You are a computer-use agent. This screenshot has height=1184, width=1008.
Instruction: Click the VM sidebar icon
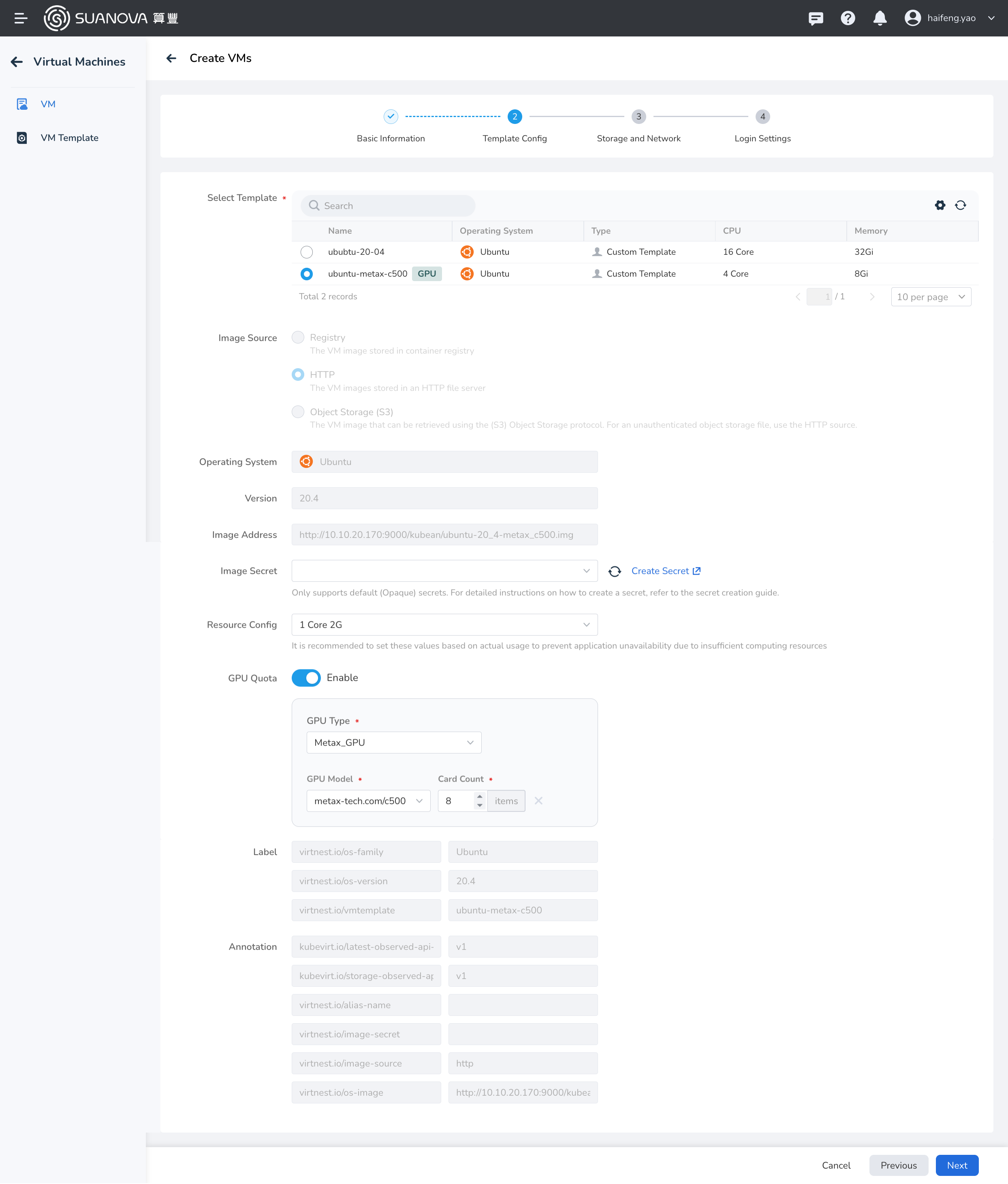click(x=23, y=104)
